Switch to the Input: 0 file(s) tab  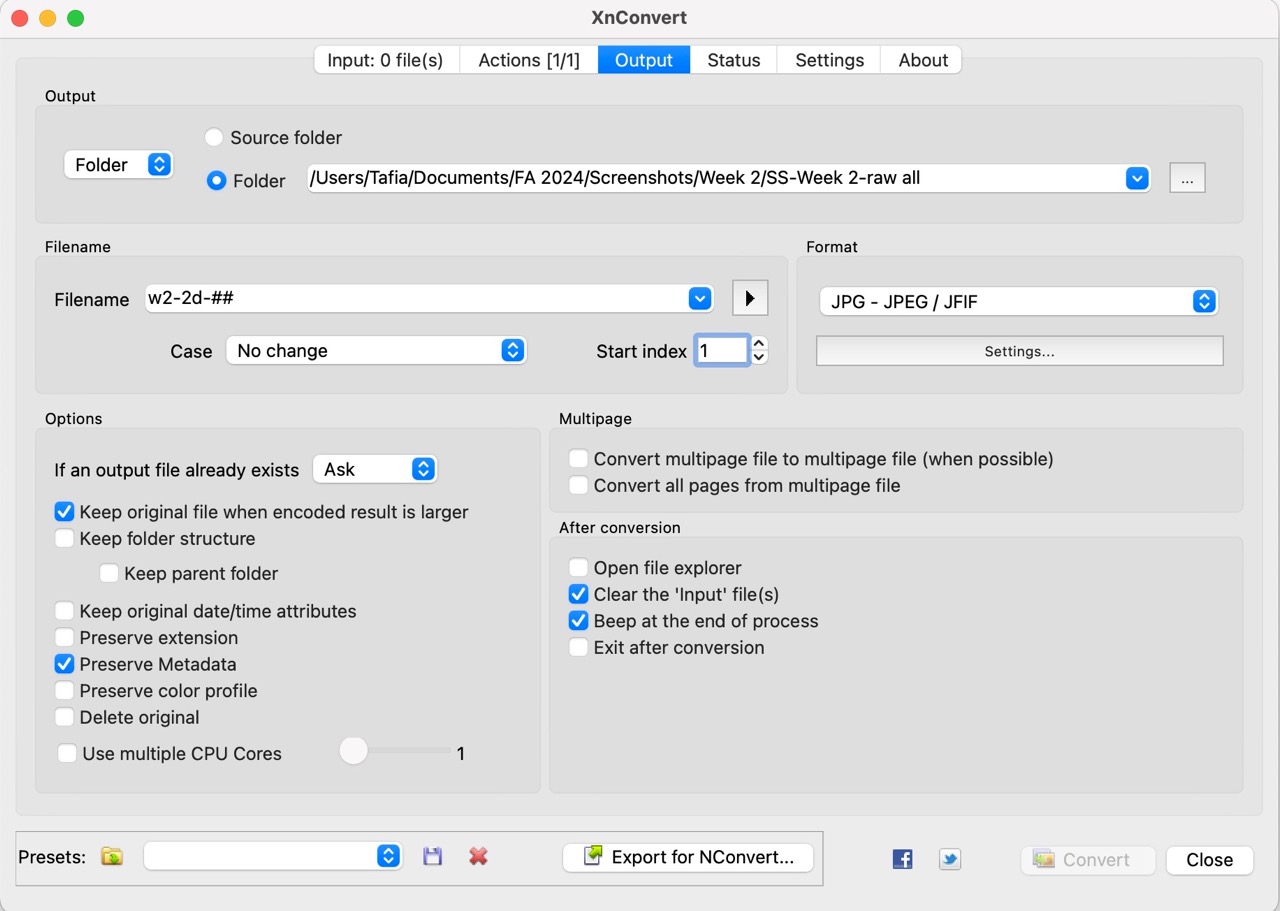coord(385,60)
